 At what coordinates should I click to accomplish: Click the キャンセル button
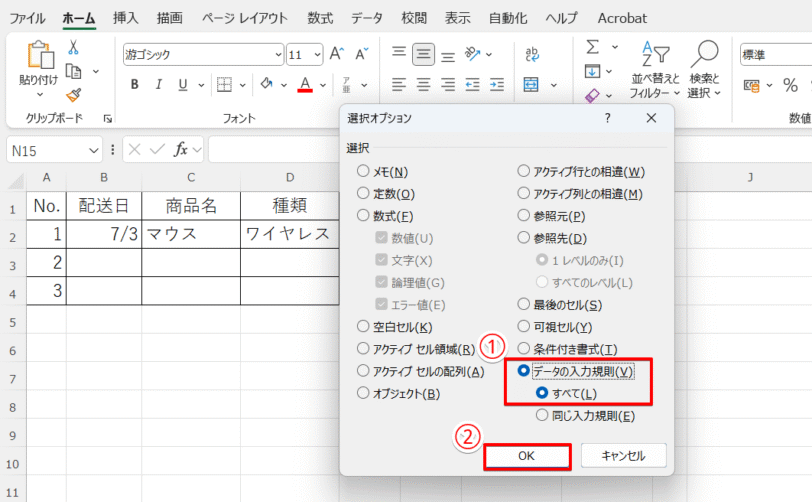(624, 456)
